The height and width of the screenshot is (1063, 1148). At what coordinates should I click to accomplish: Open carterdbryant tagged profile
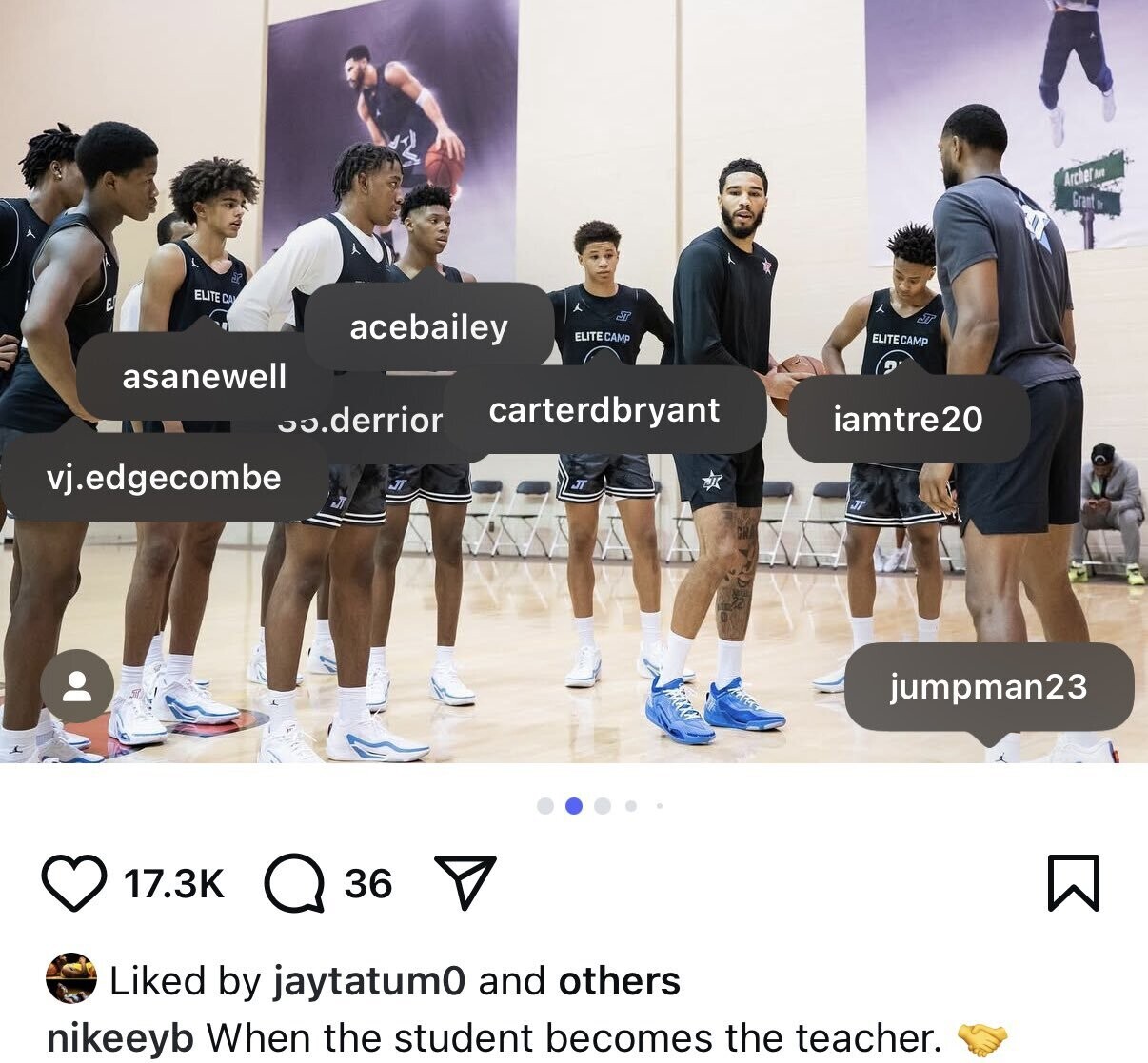[x=604, y=409]
